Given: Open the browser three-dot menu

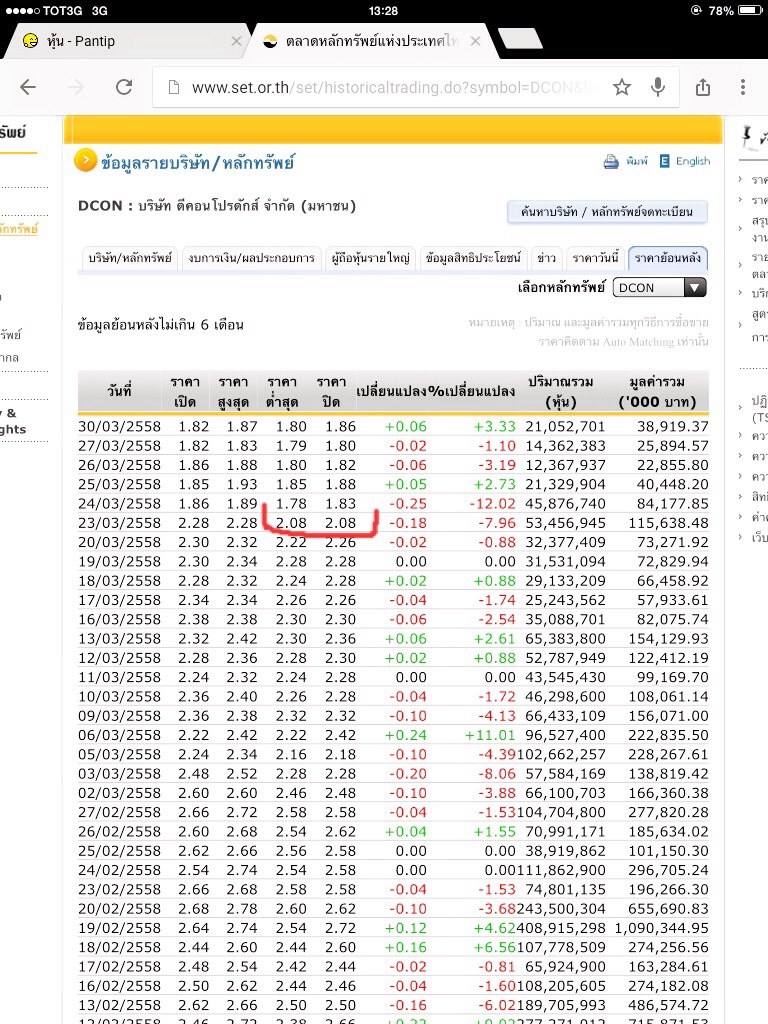Looking at the screenshot, I should tap(743, 87).
